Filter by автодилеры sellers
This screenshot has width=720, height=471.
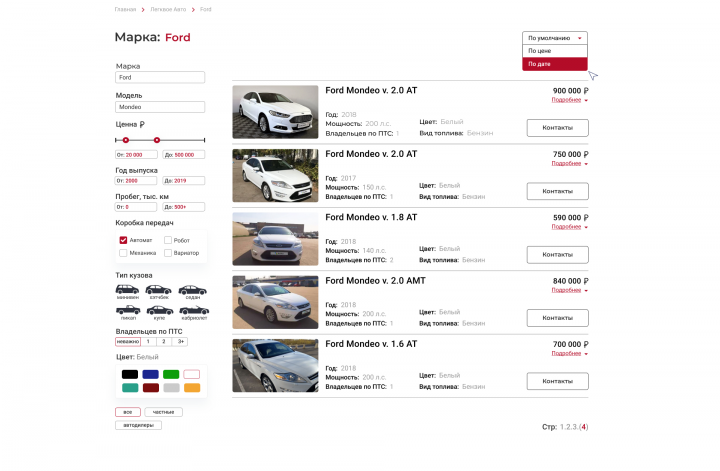point(138,425)
